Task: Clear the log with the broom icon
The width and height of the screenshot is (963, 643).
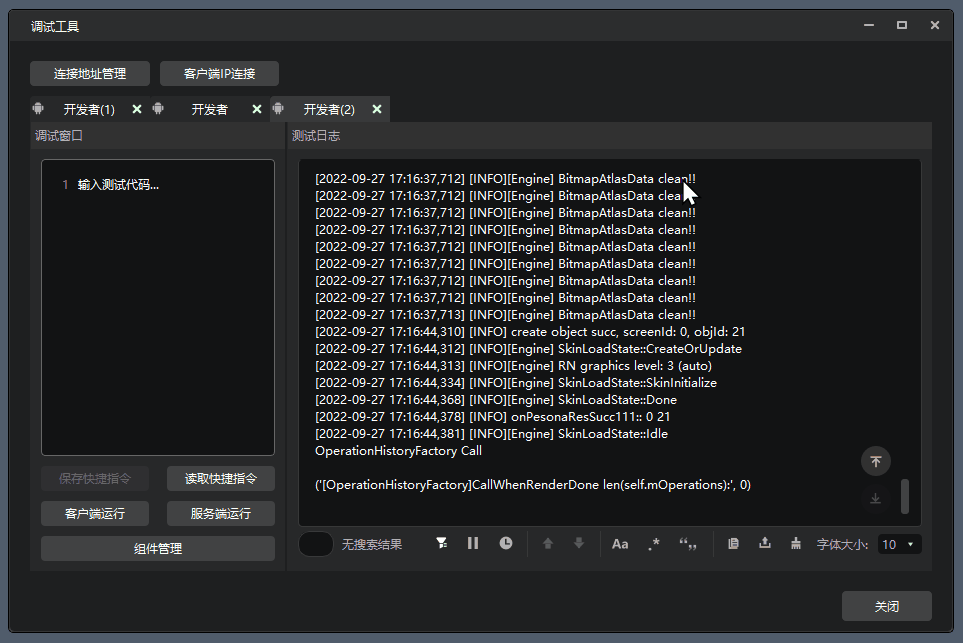Action: pyautogui.click(x=796, y=543)
